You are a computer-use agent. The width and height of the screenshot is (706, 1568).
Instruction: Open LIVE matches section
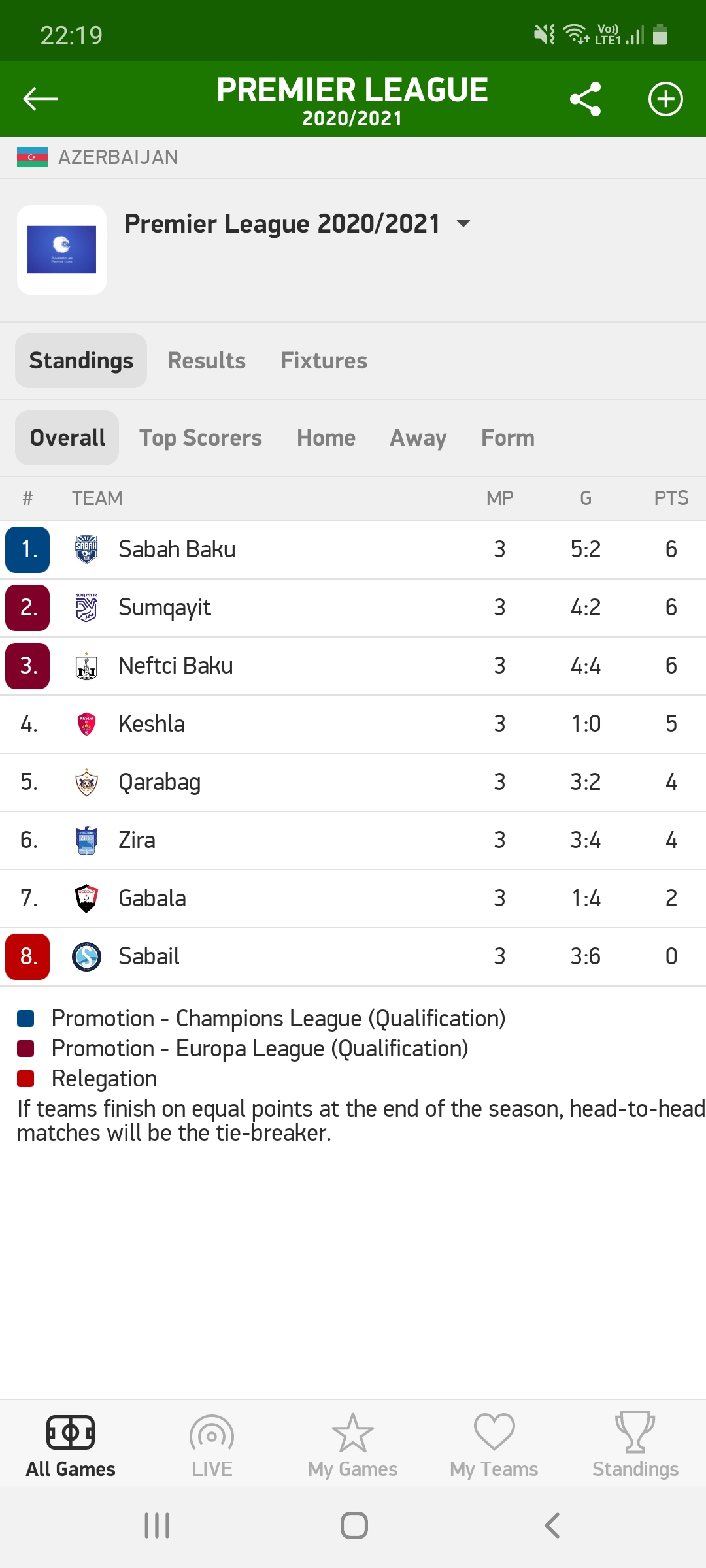pyautogui.click(x=212, y=1445)
